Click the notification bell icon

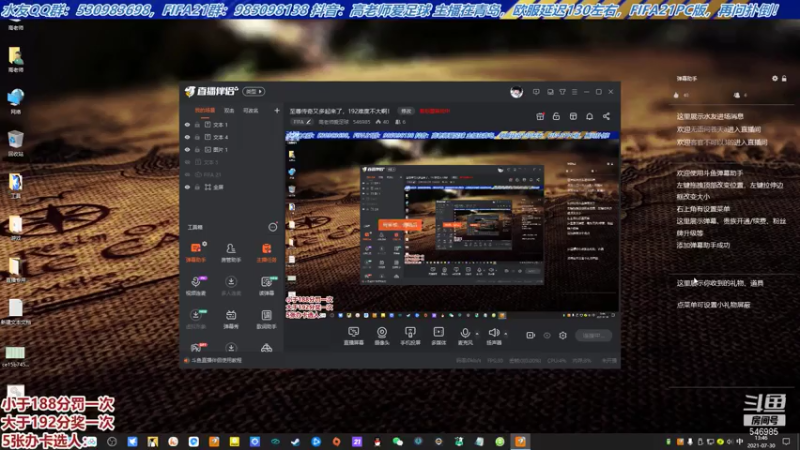click(x=589, y=116)
